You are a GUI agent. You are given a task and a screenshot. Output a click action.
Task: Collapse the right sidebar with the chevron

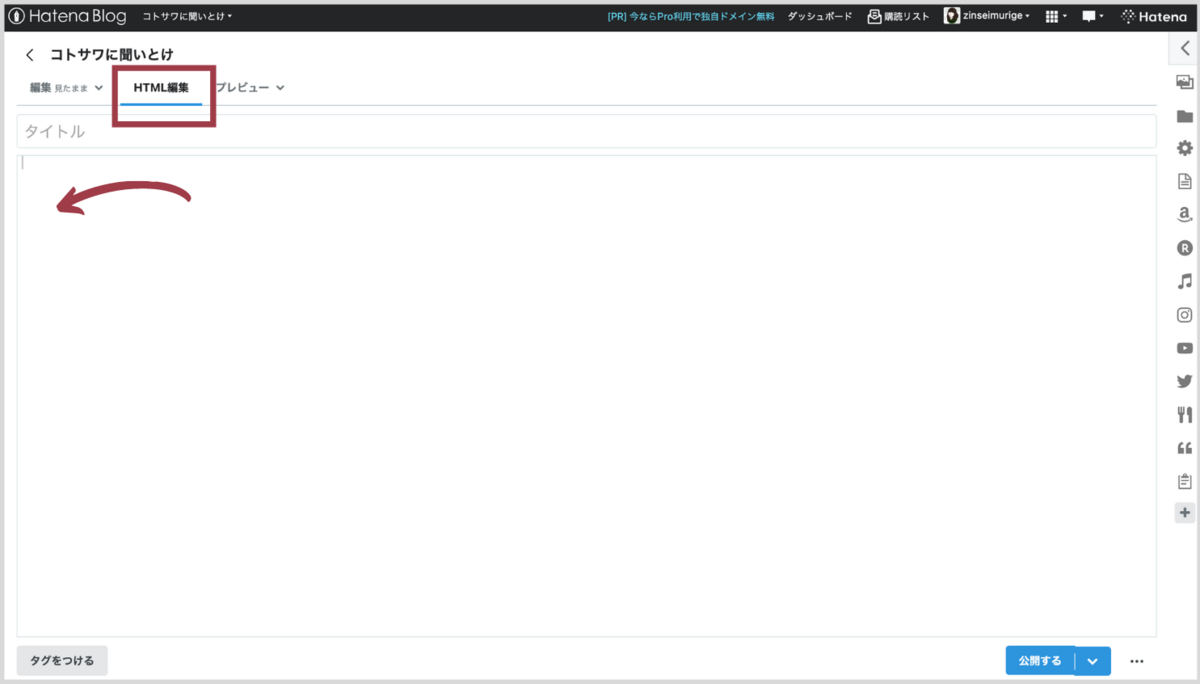[x=1185, y=47]
